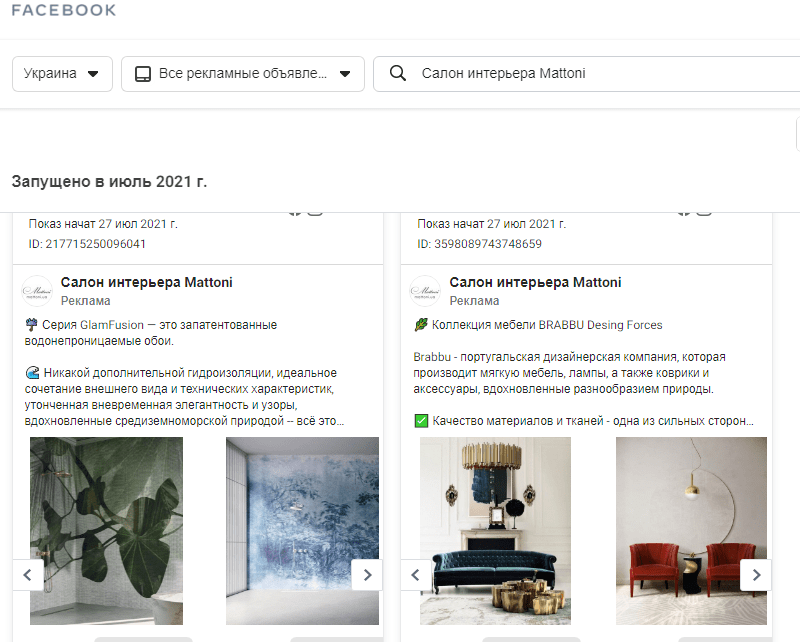Select ad ID 3598089743748659 text

coord(480,244)
